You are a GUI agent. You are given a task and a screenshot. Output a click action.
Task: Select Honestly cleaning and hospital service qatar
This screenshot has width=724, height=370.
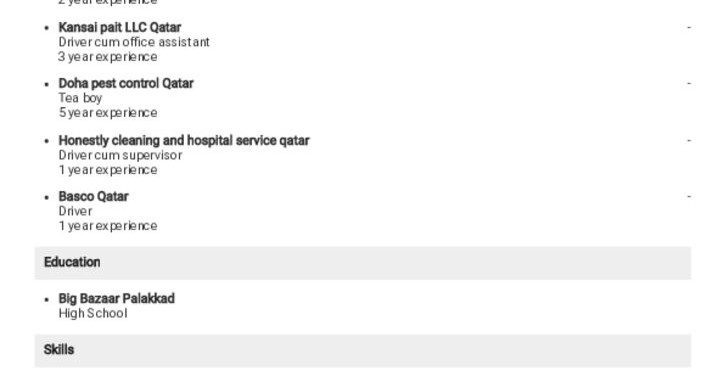pyautogui.click(x=184, y=140)
